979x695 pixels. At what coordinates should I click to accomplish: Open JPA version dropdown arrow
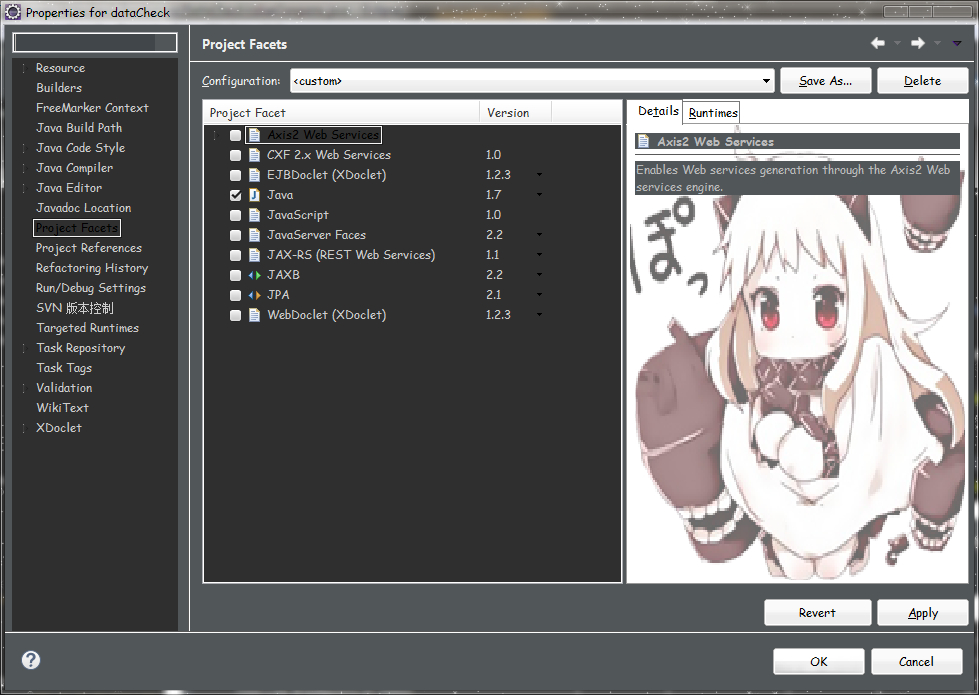click(539, 295)
